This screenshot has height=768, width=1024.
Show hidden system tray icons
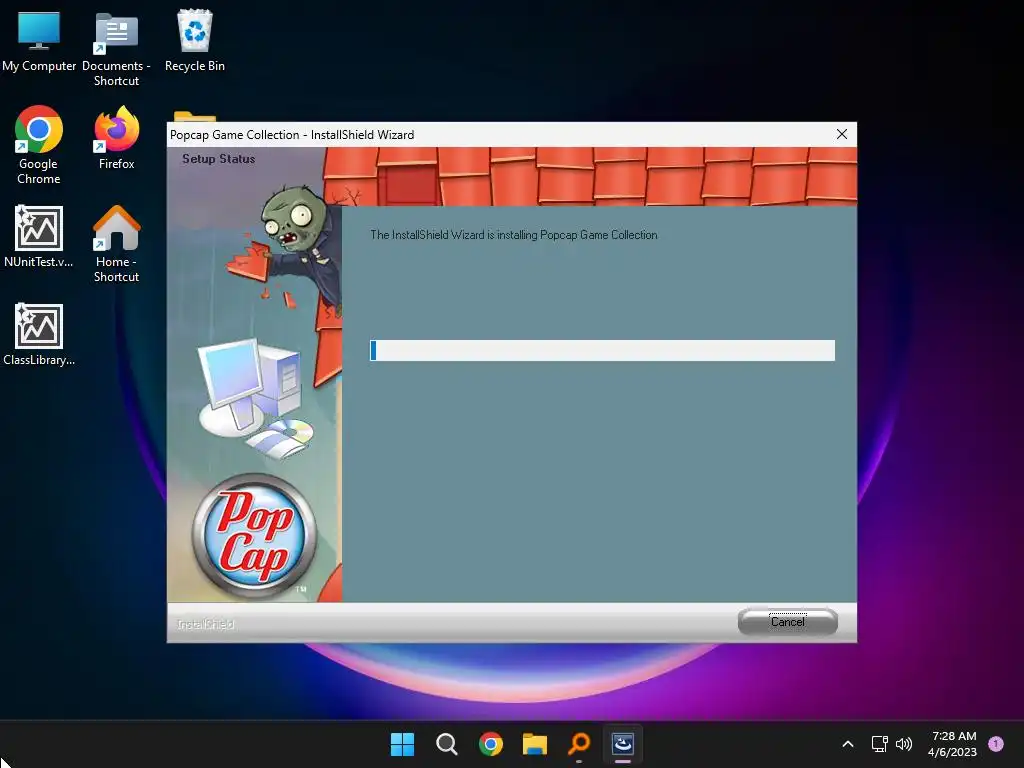(x=848, y=744)
